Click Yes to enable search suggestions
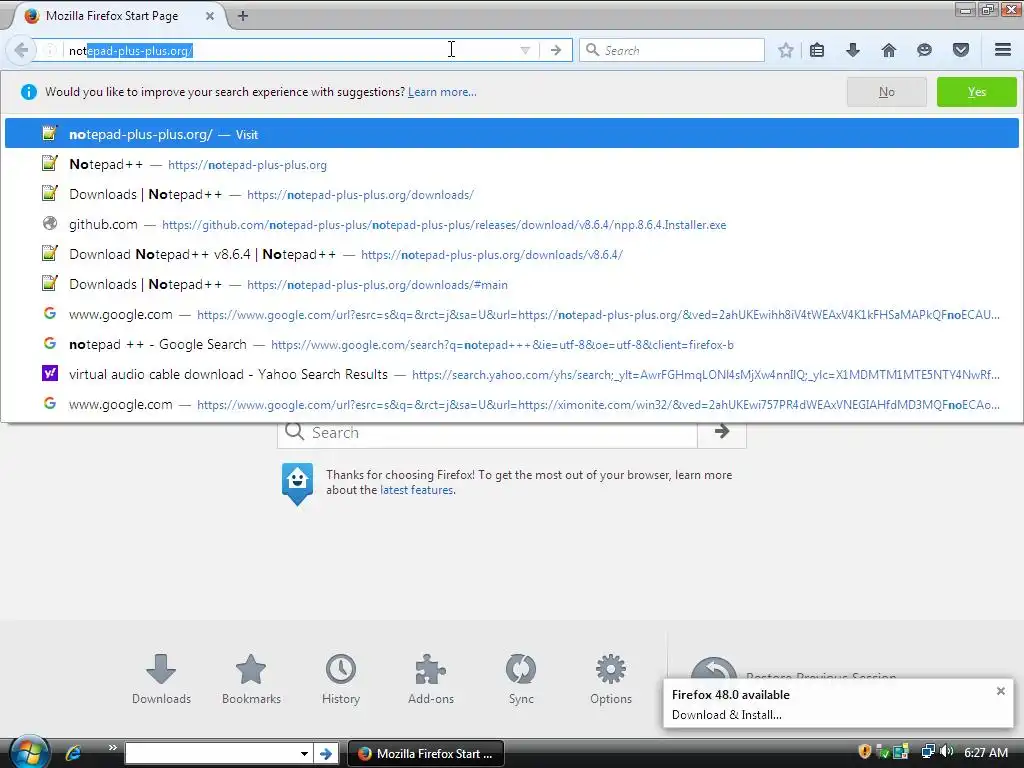 click(x=976, y=92)
